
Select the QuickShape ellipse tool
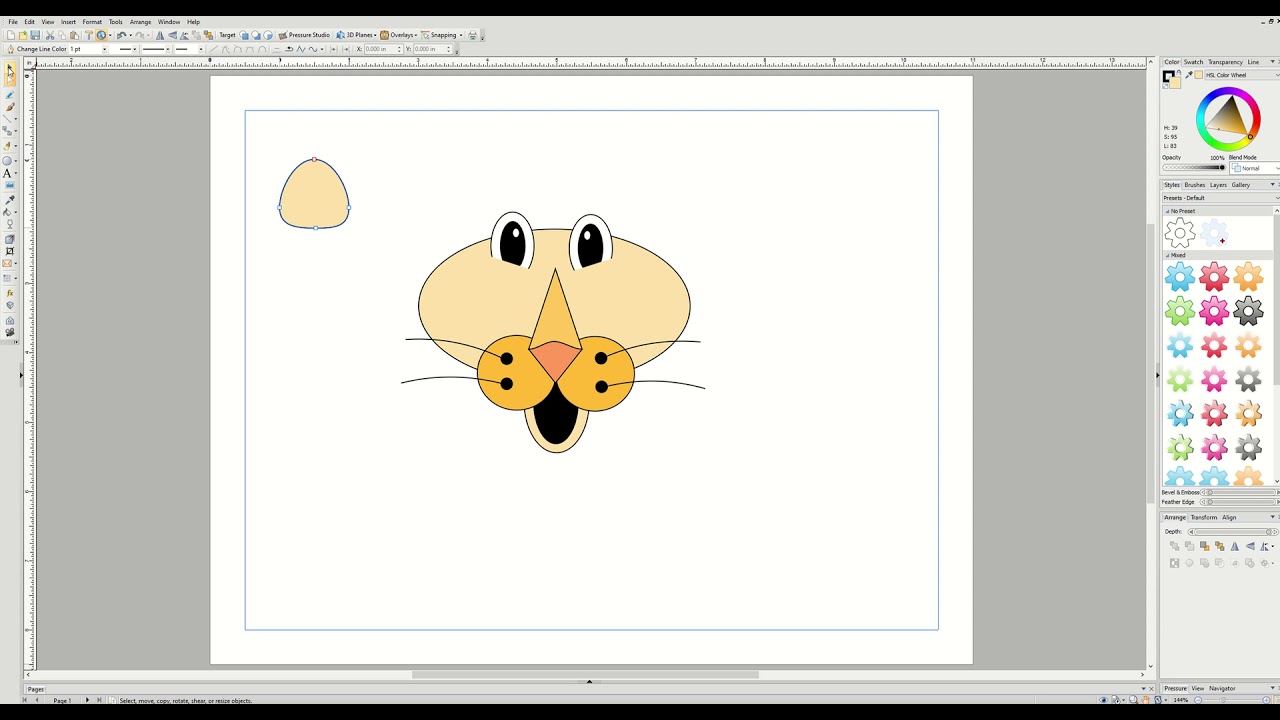point(8,160)
